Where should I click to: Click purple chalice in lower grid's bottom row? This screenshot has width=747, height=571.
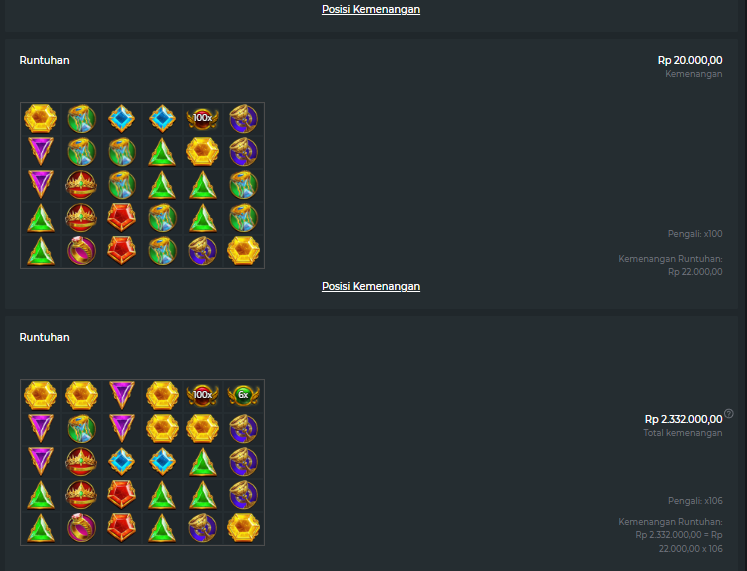coord(202,528)
